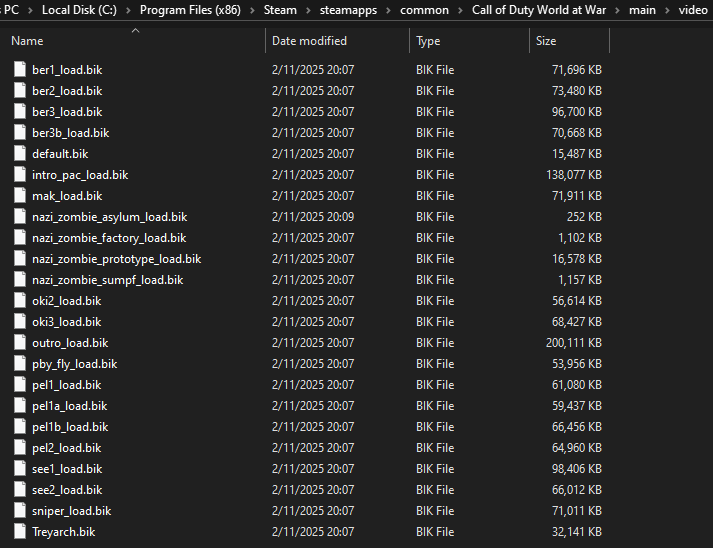Click the file icon of pel2_load.bik

pos(20,447)
